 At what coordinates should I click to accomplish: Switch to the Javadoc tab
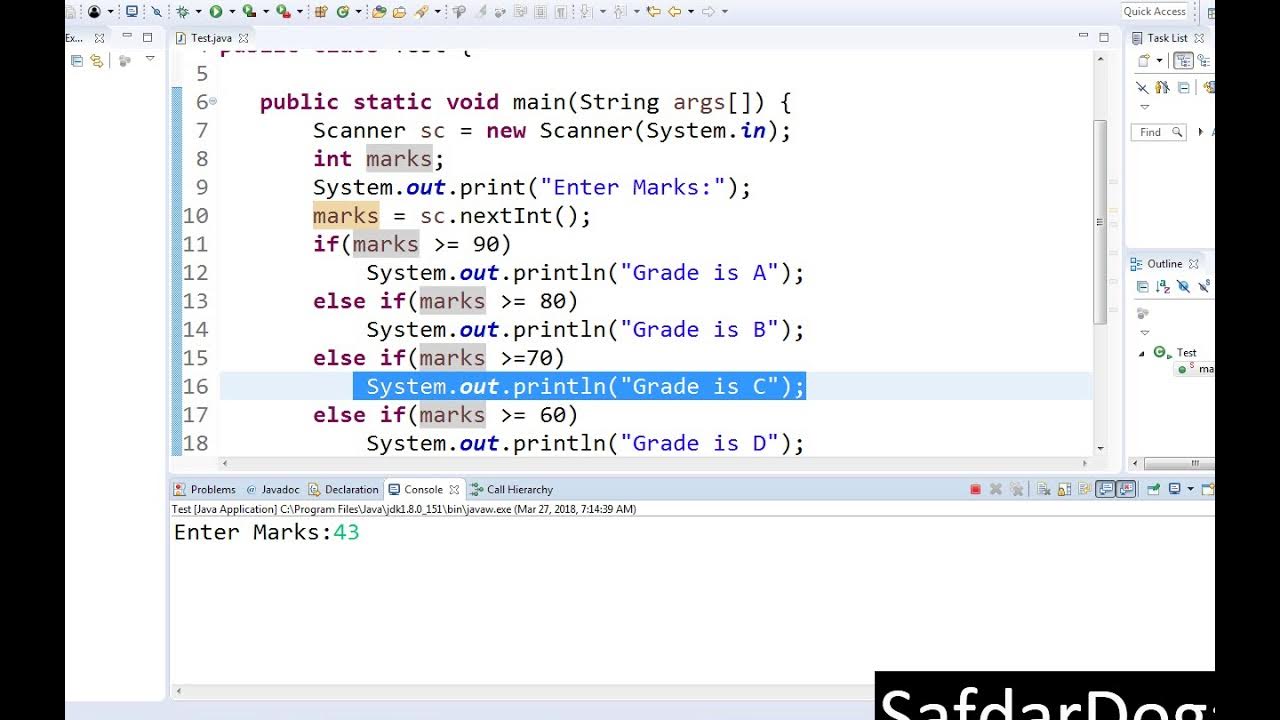coord(272,489)
